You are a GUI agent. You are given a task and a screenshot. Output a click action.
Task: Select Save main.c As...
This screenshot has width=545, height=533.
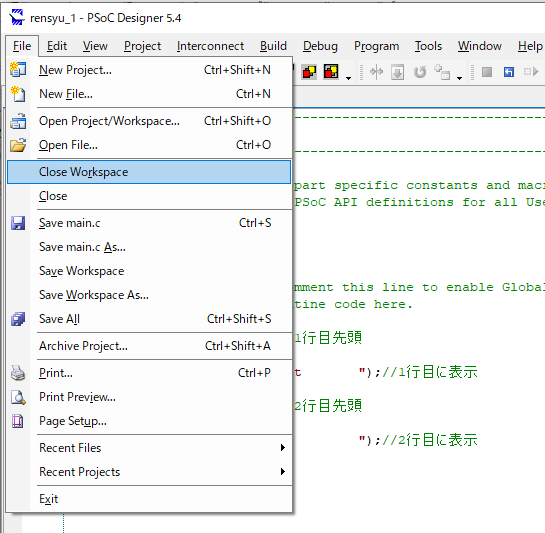pos(149,247)
